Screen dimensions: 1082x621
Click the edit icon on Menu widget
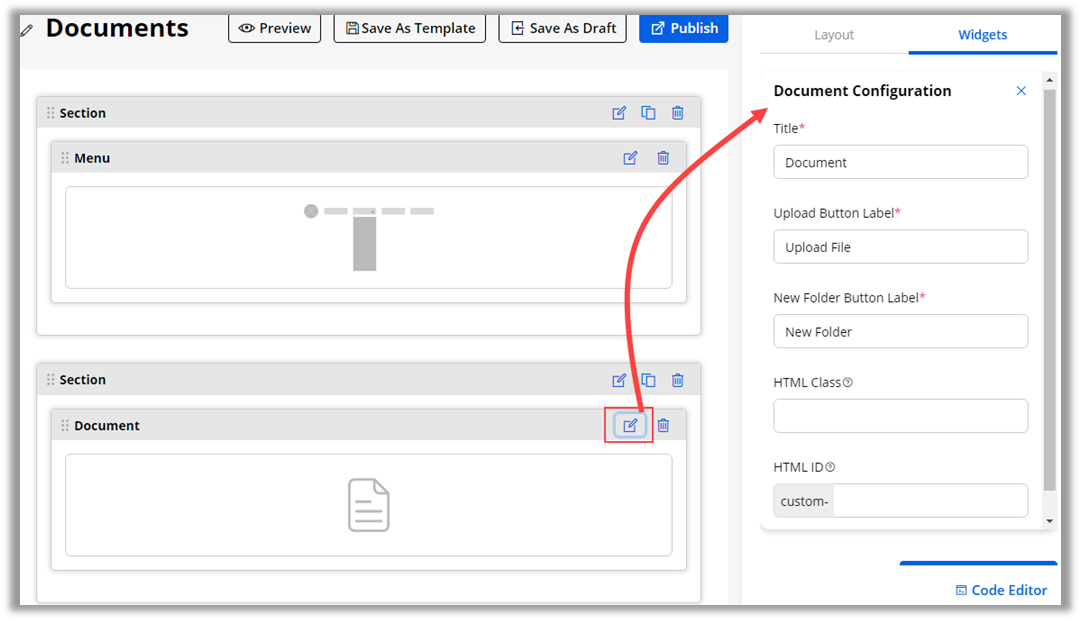pyautogui.click(x=630, y=158)
